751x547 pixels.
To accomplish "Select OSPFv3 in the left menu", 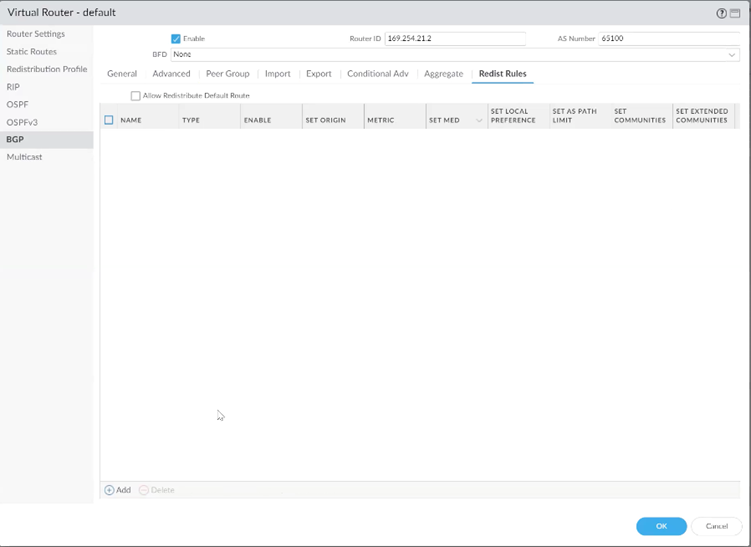I will [x=22, y=122].
